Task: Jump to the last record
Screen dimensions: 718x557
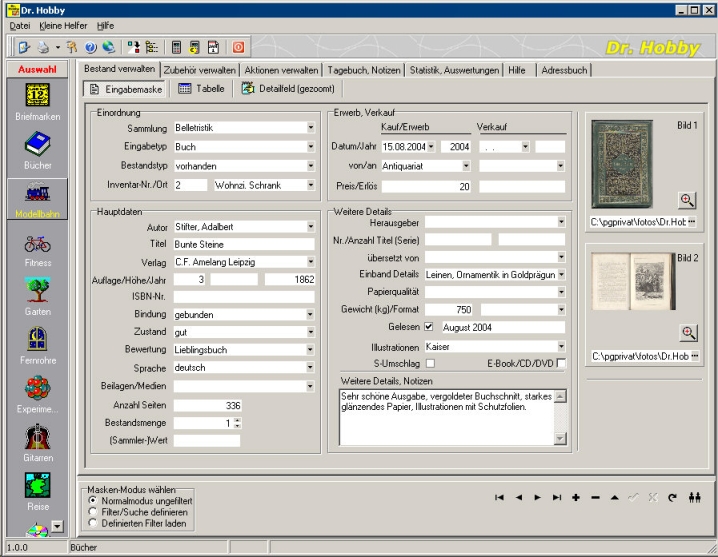Action: tap(557, 497)
